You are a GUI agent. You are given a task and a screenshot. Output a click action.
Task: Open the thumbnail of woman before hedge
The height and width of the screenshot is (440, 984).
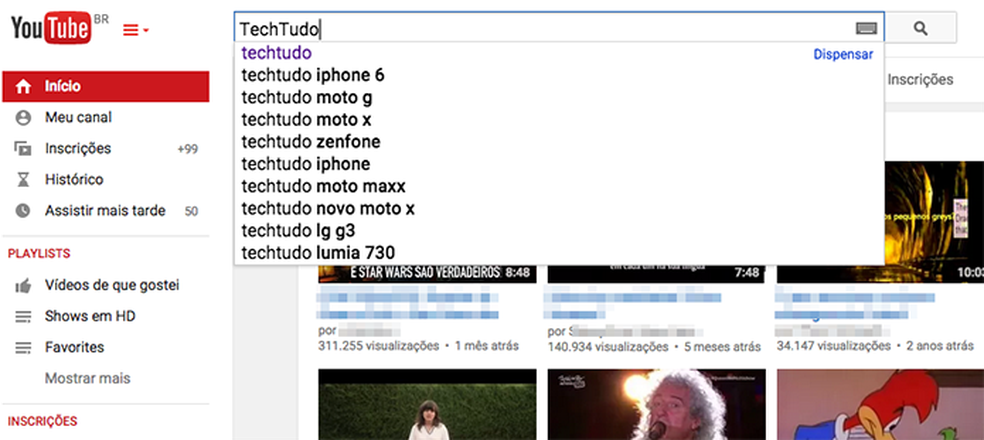click(x=427, y=404)
